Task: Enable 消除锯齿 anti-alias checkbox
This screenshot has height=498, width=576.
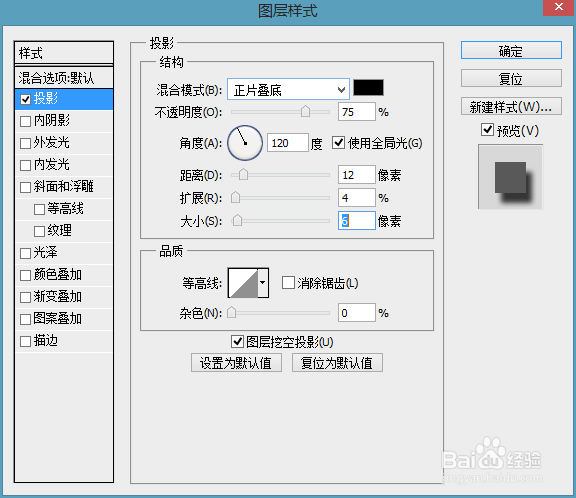Action: pyautogui.click(x=288, y=283)
